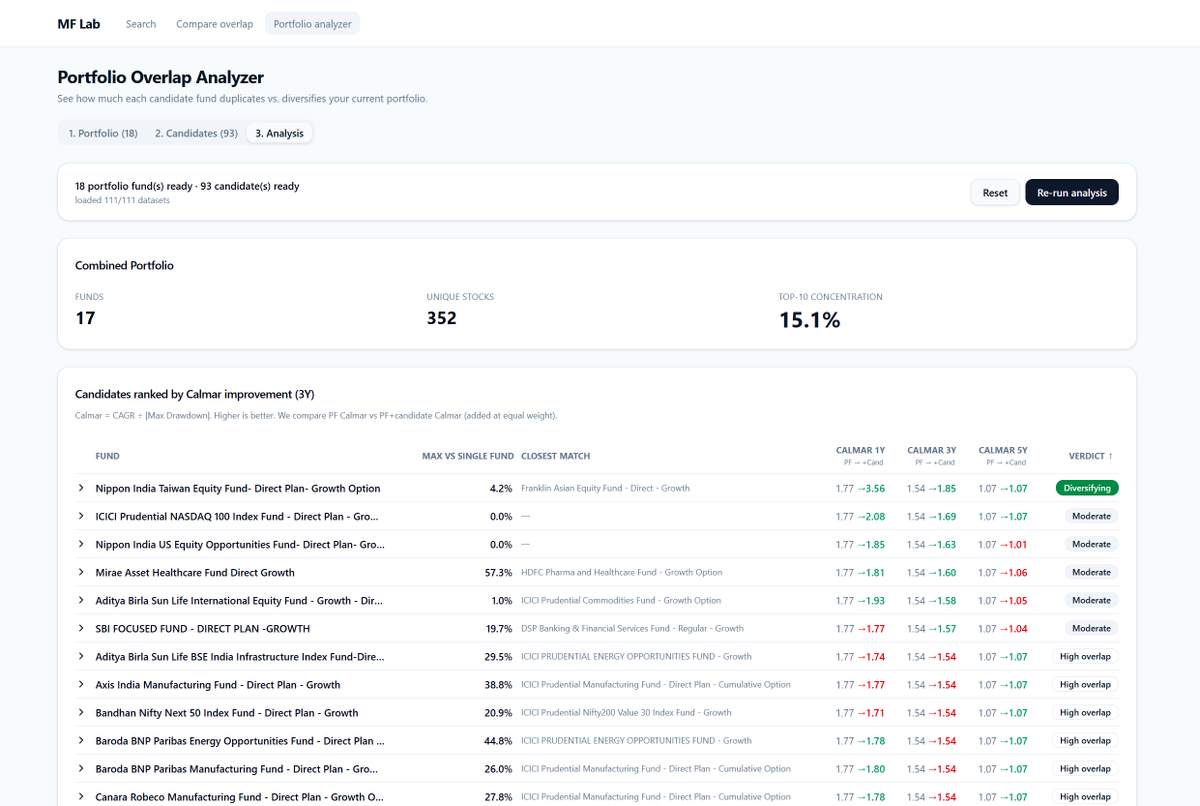Sort by CALMAR 3Y column header

tap(931, 455)
